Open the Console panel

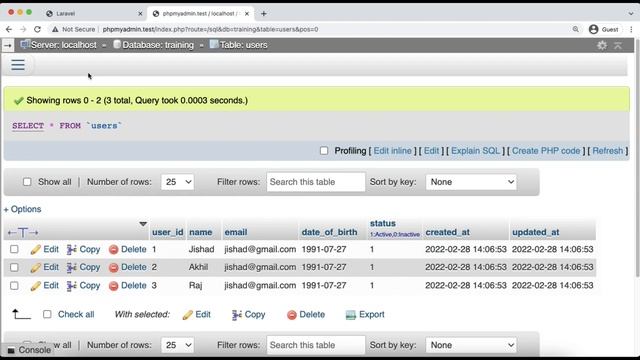(29, 350)
